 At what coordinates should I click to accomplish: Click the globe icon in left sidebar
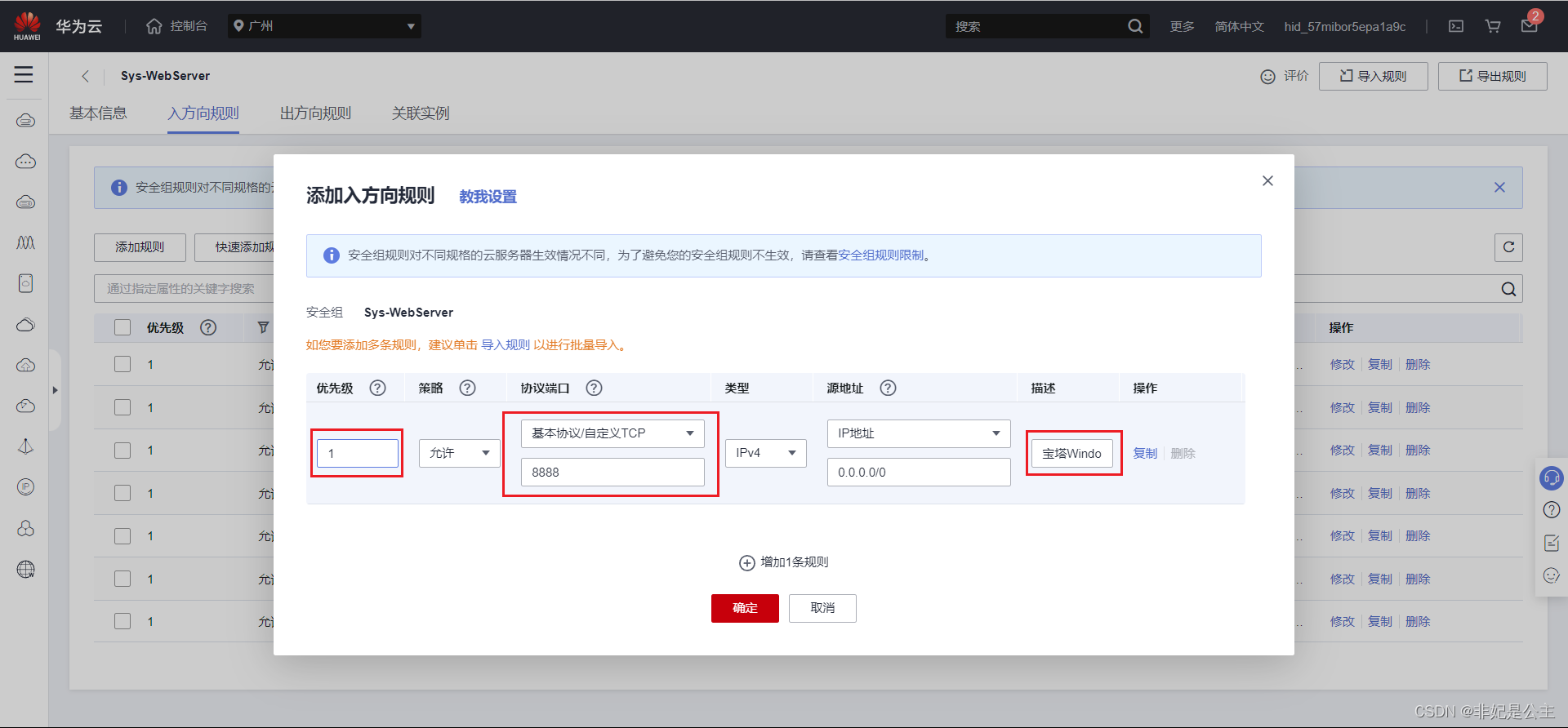[25, 569]
